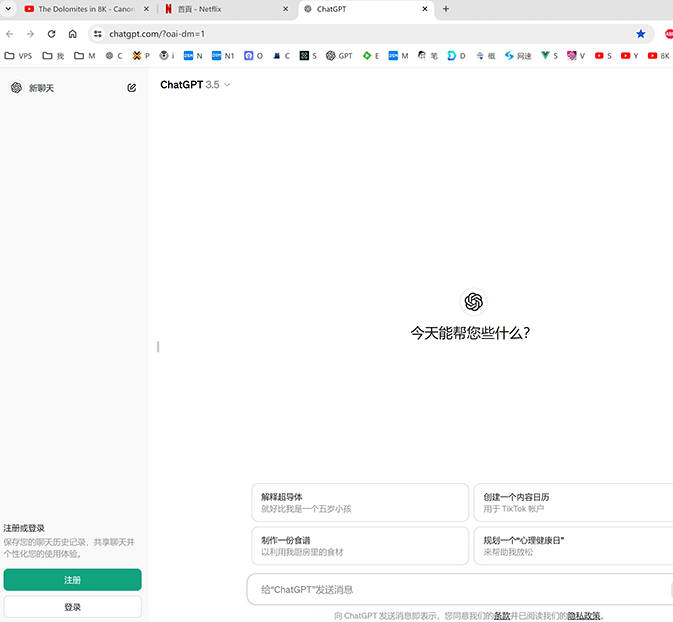673x622 pixels.
Task: Open the E bookmark with green diamond
Action: (x=371, y=56)
